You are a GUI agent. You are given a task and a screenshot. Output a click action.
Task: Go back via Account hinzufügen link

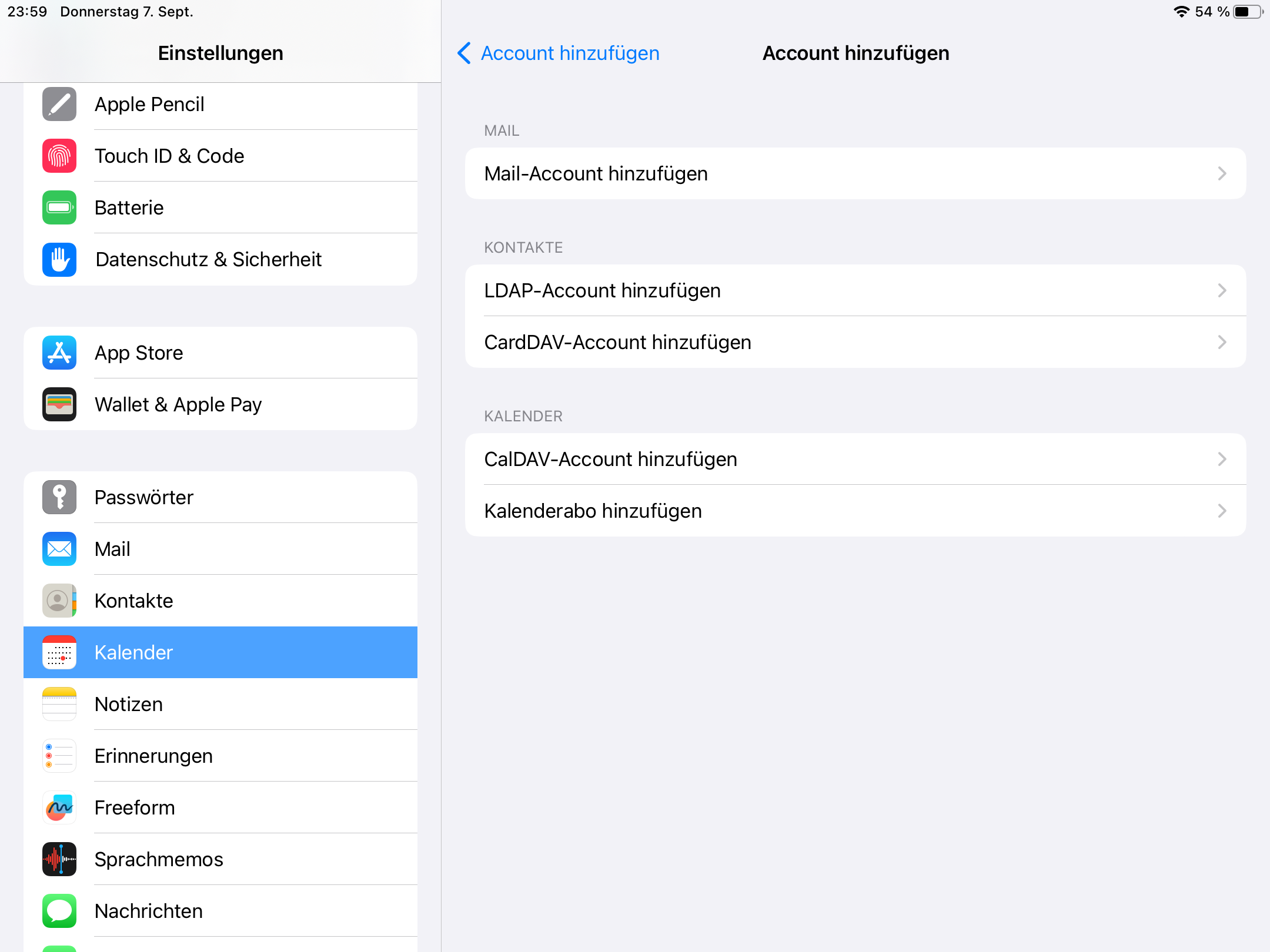tap(559, 53)
